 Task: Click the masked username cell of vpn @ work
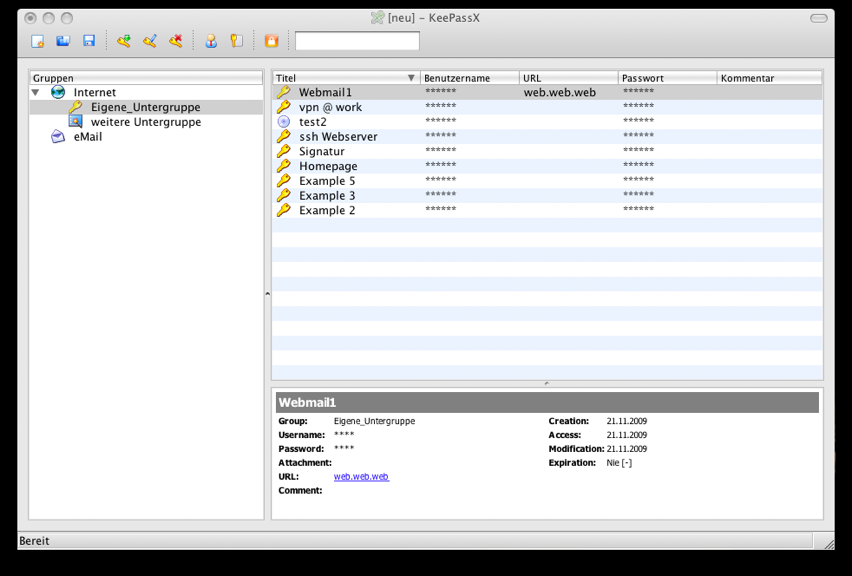click(441, 106)
